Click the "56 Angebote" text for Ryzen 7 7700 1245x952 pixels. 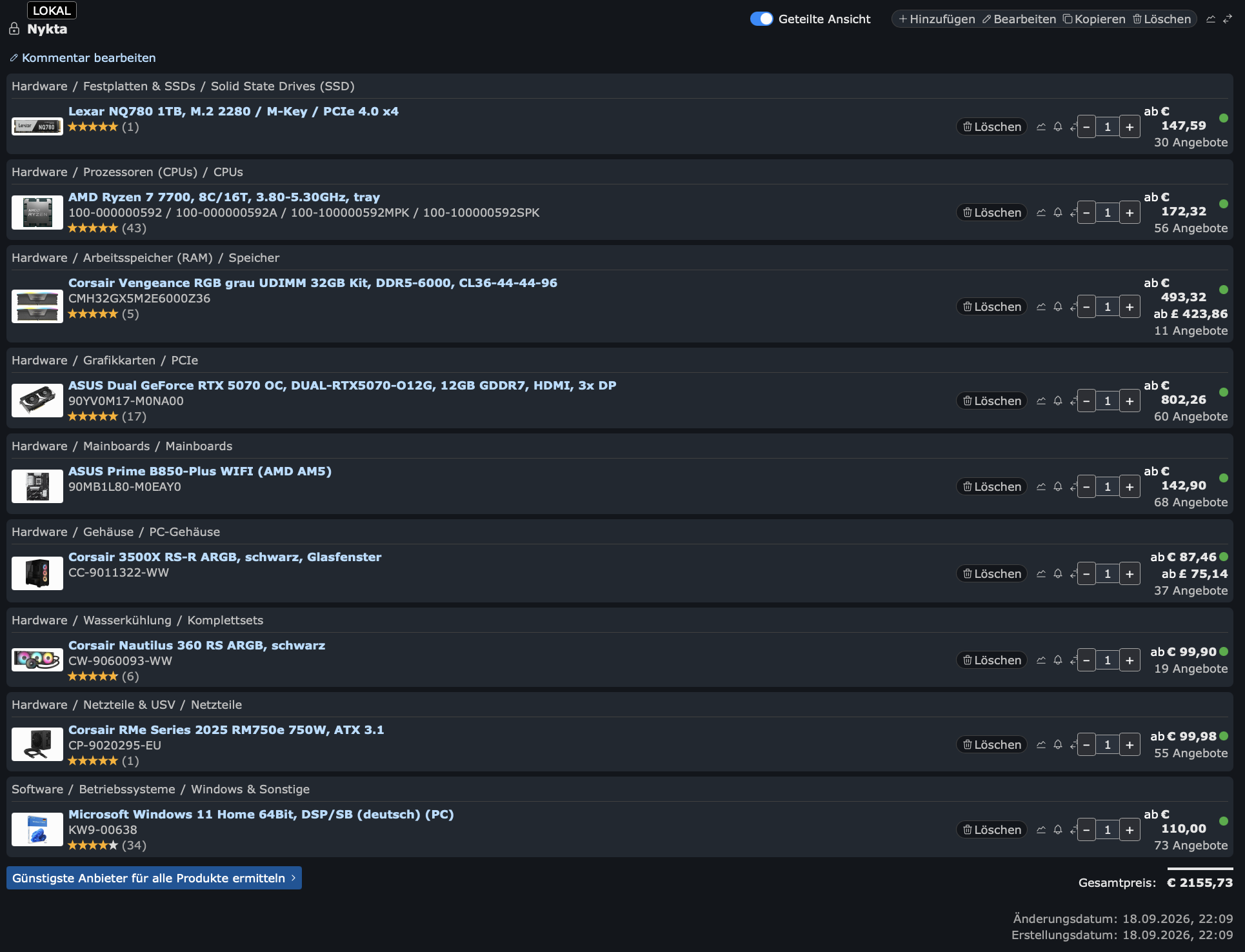(1191, 228)
